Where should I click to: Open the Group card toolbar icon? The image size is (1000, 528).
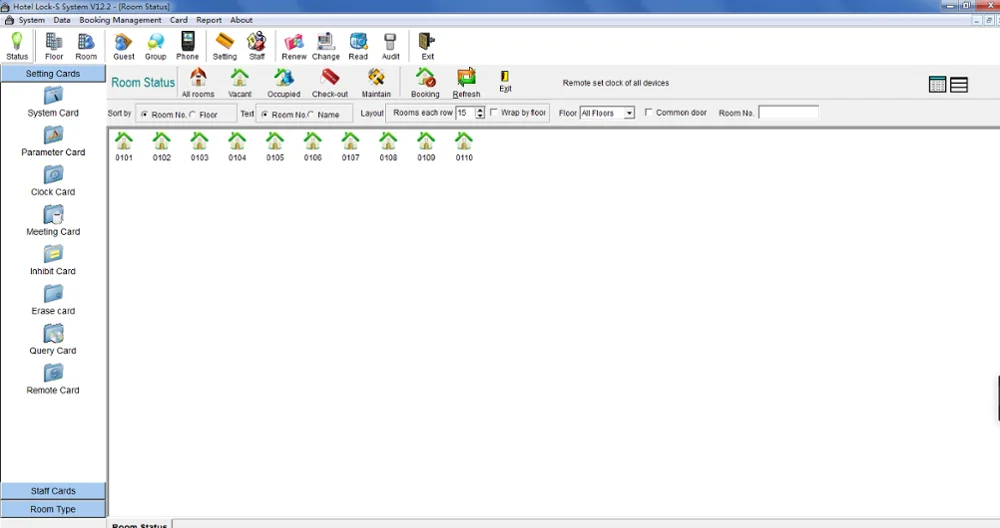[156, 46]
